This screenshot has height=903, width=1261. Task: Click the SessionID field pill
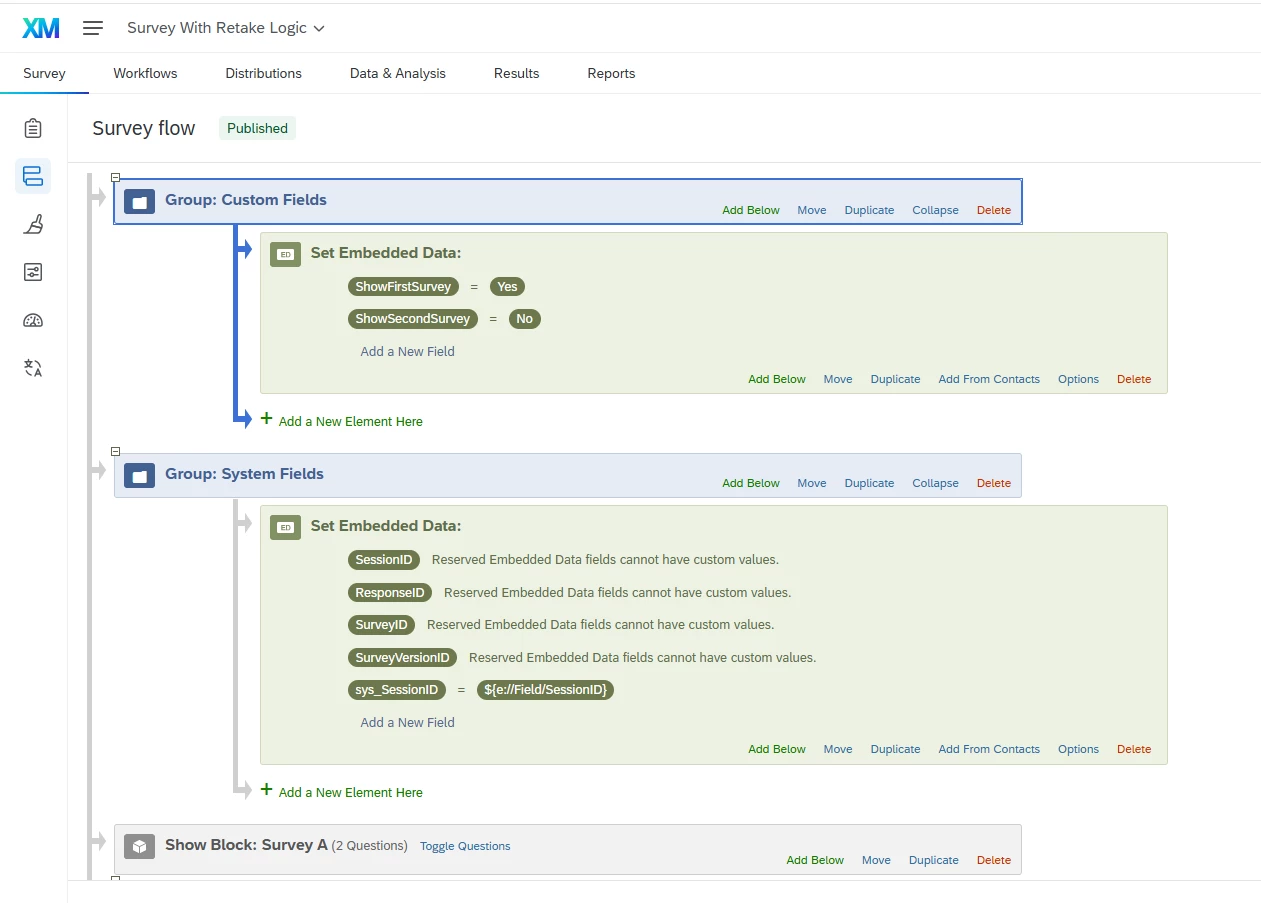click(x=384, y=559)
